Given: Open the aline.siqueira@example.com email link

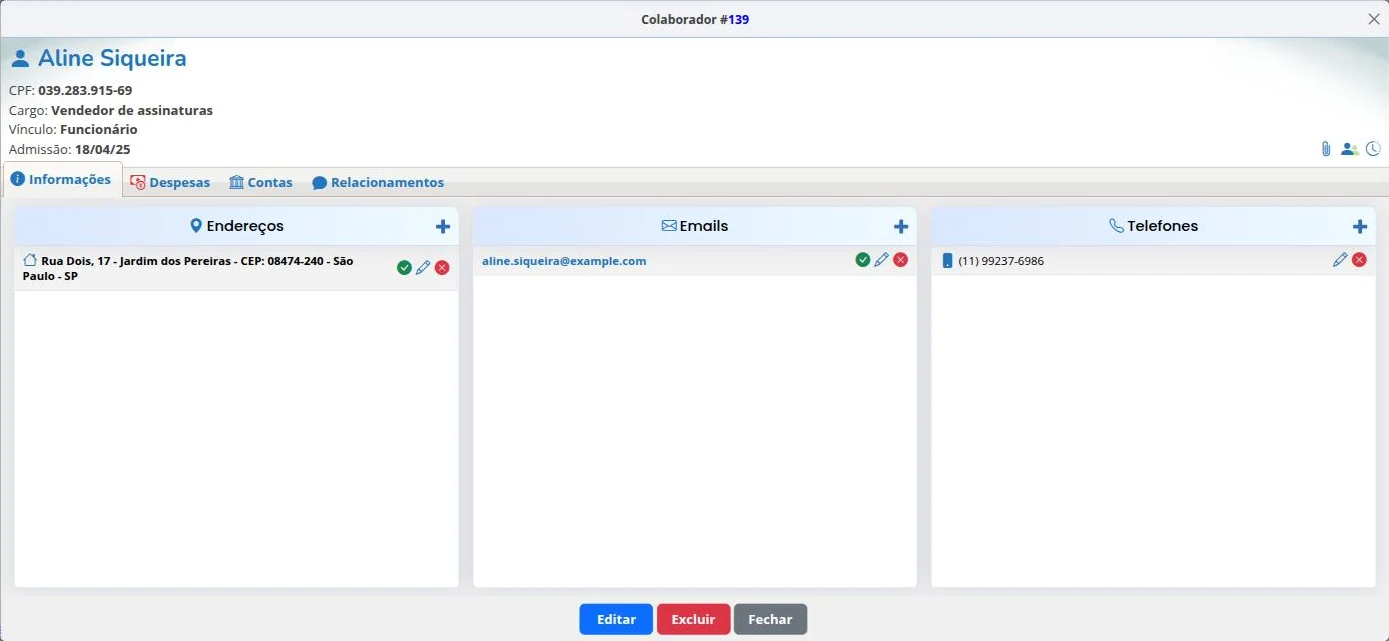Looking at the screenshot, I should (x=564, y=261).
